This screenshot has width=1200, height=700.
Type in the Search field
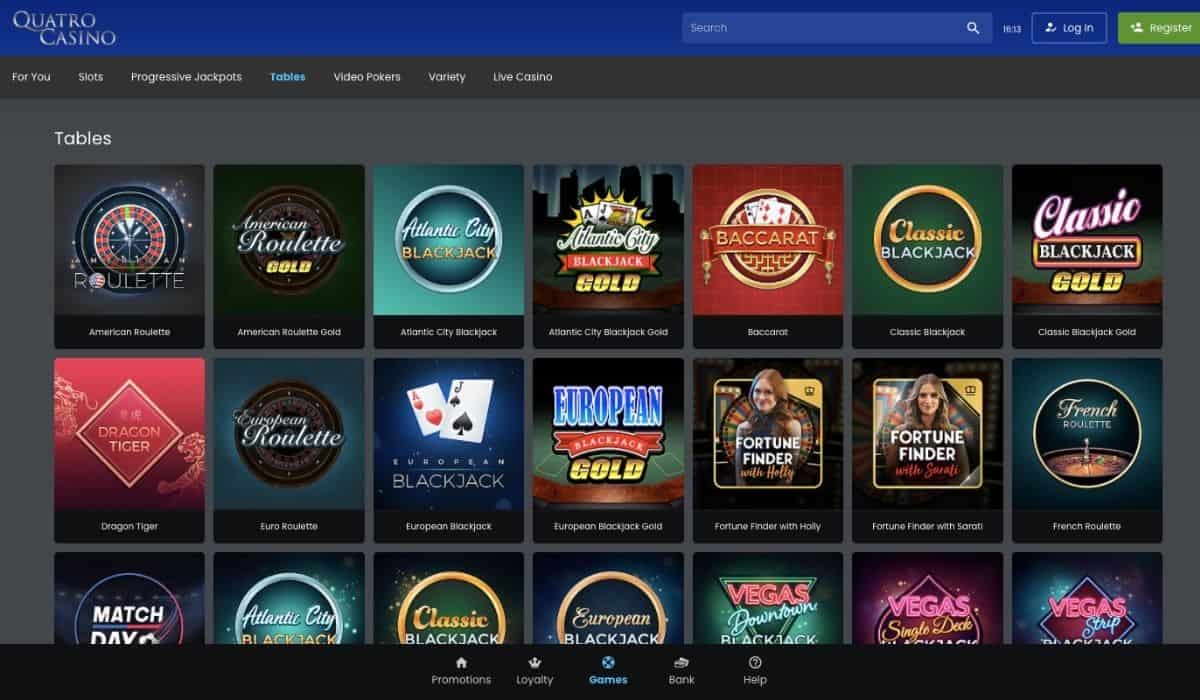(820, 28)
